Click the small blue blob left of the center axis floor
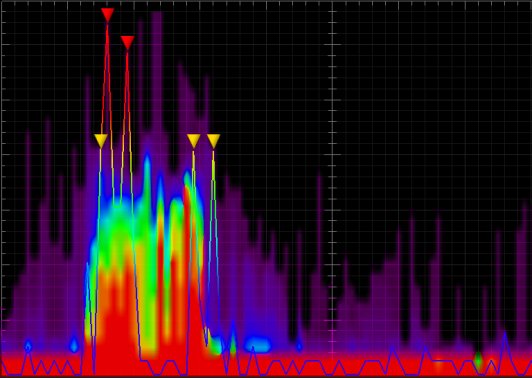532x378 pixels. point(299,346)
